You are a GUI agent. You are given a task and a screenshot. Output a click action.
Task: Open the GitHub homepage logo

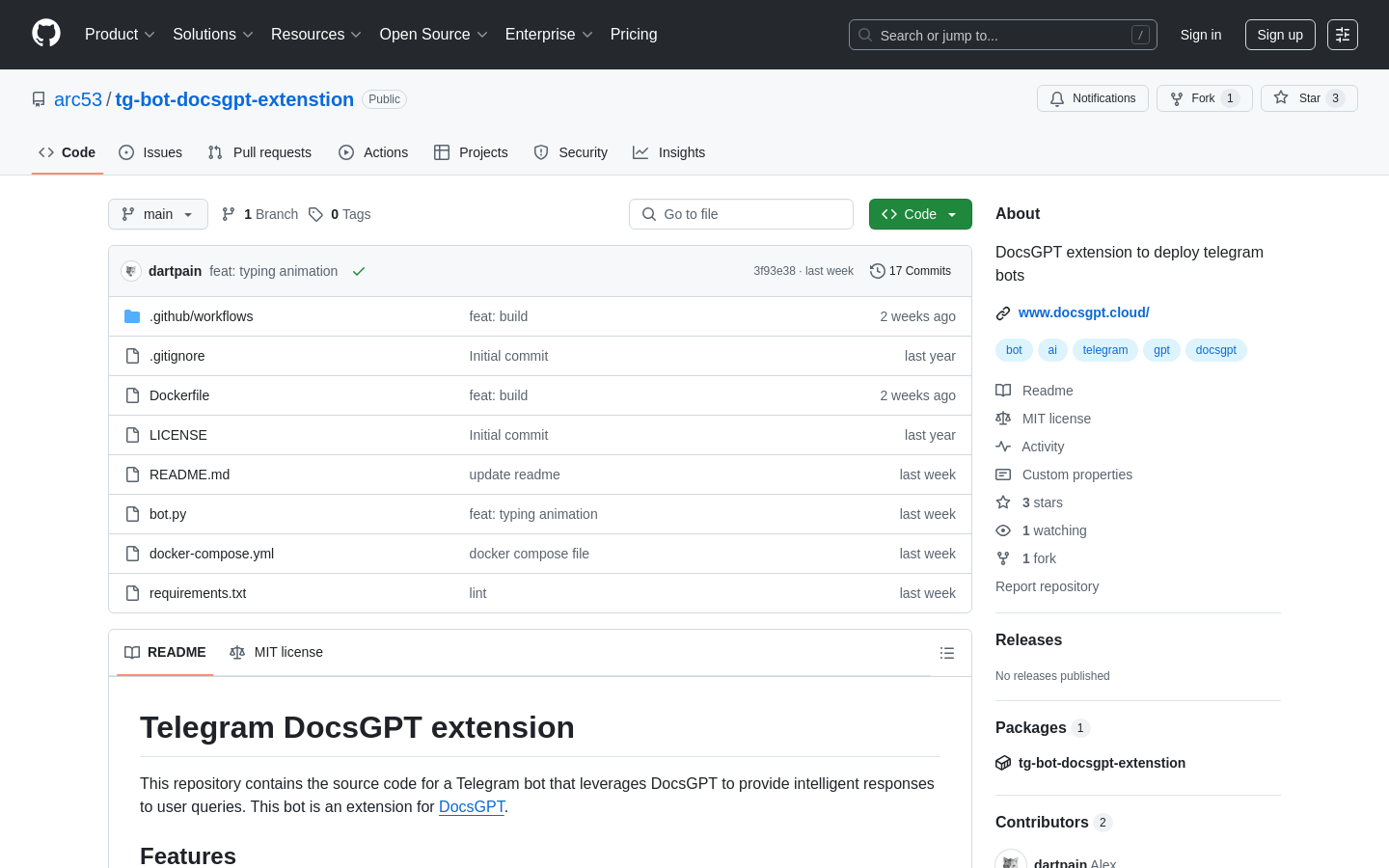click(x=46, y=34)
